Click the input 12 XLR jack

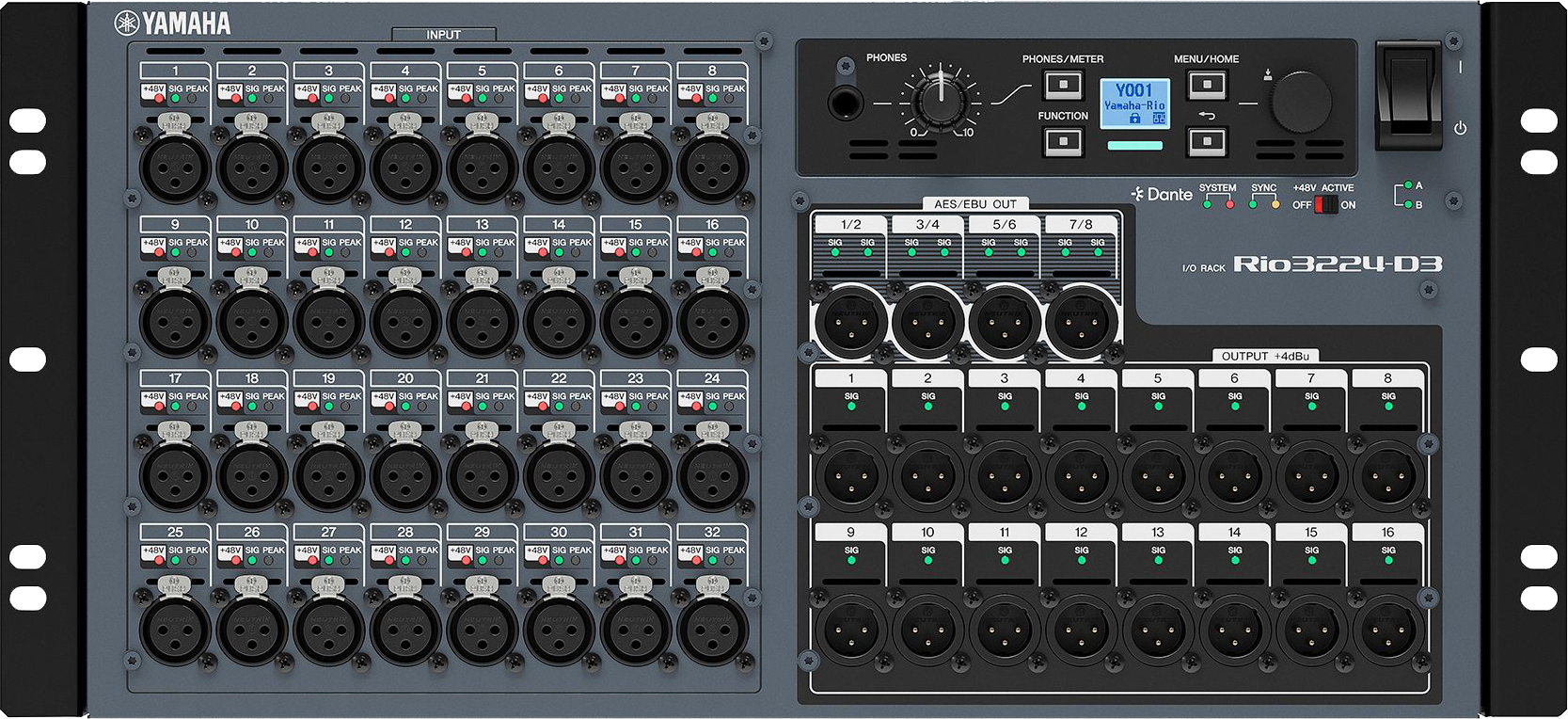tap(405, 322)
